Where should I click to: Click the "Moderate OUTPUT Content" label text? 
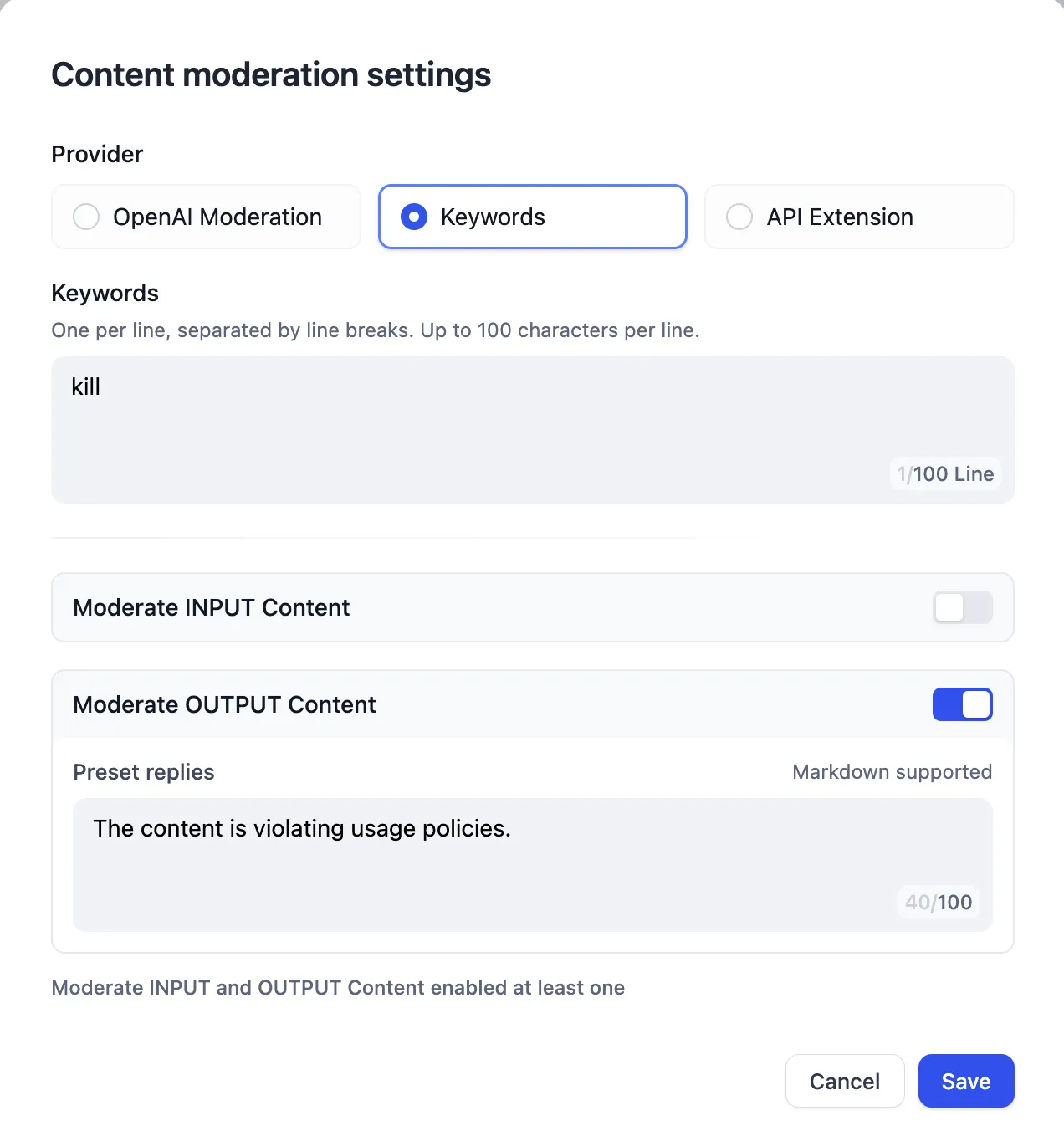pyautogui.click(x=224, y=704)
